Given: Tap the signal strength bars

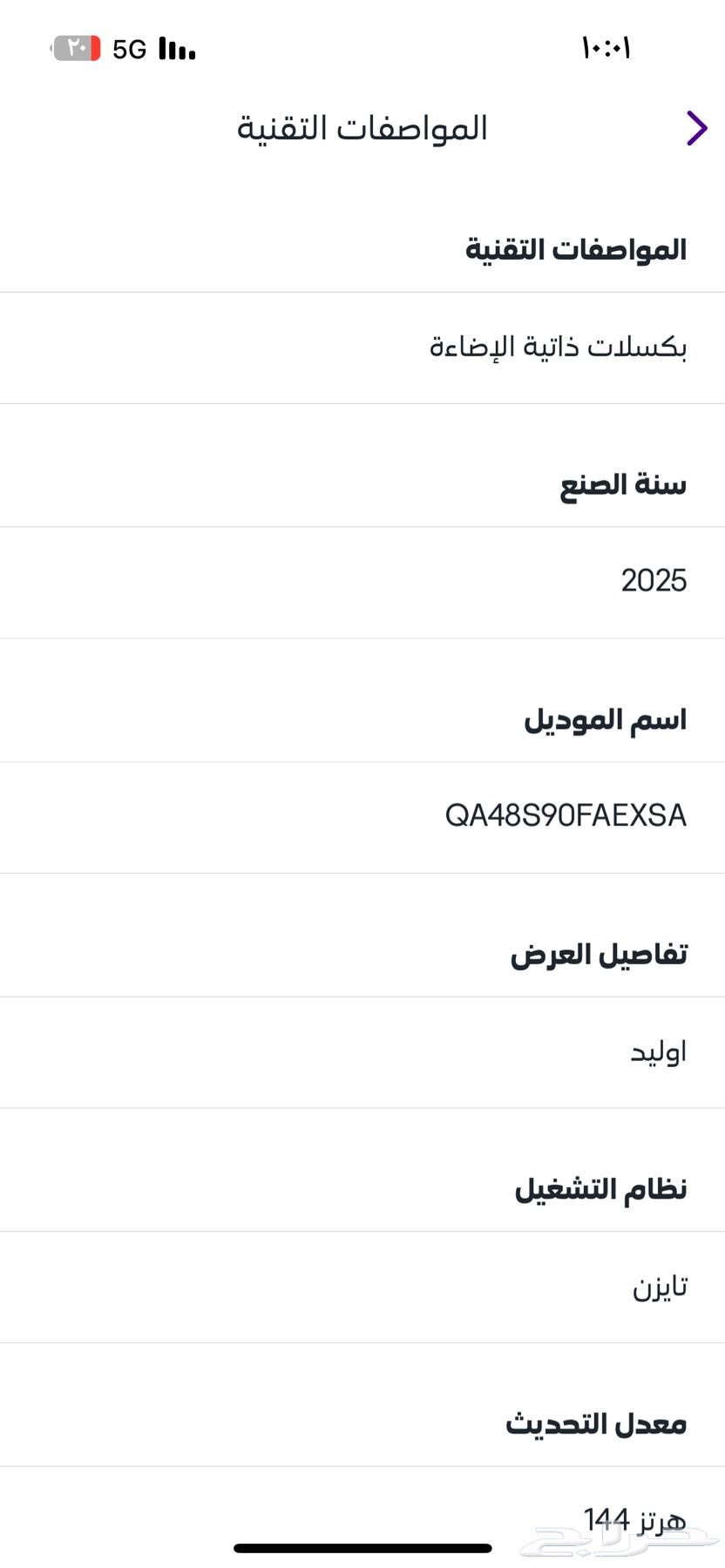Looking at the screenshot, I should pyautogui.click(x=177, y=49).
